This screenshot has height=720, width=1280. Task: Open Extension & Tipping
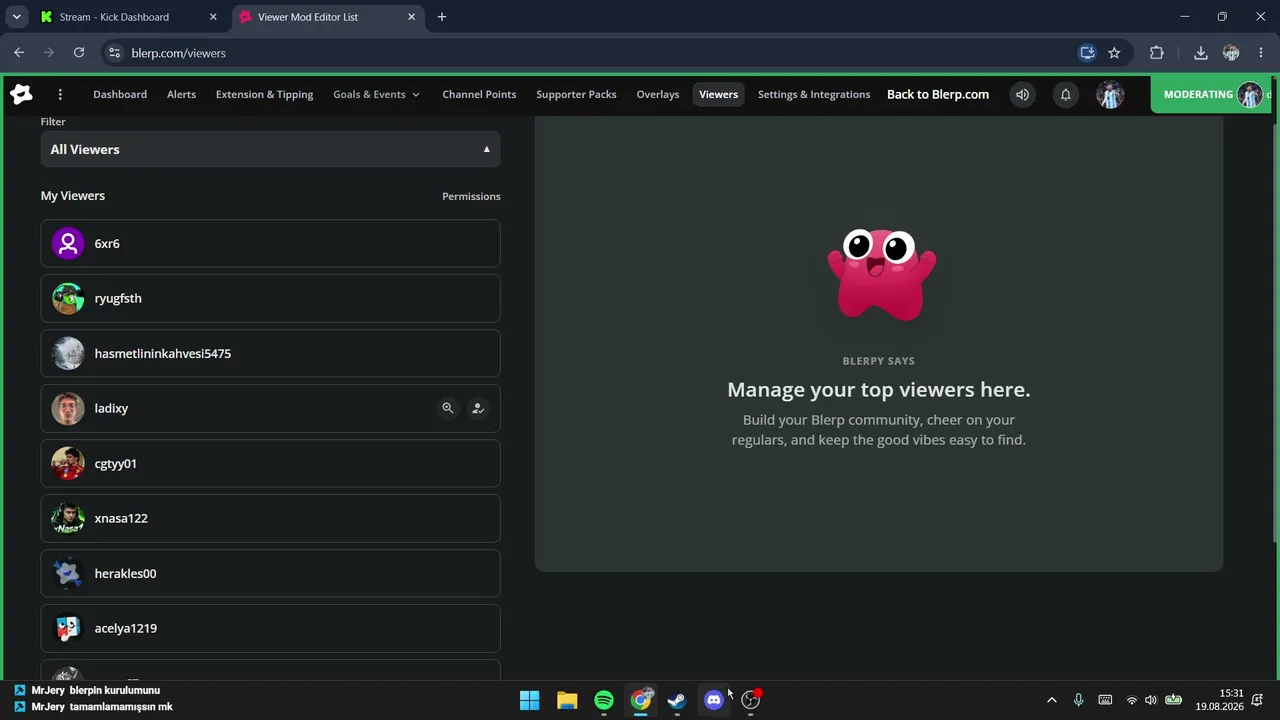(264, 95)
